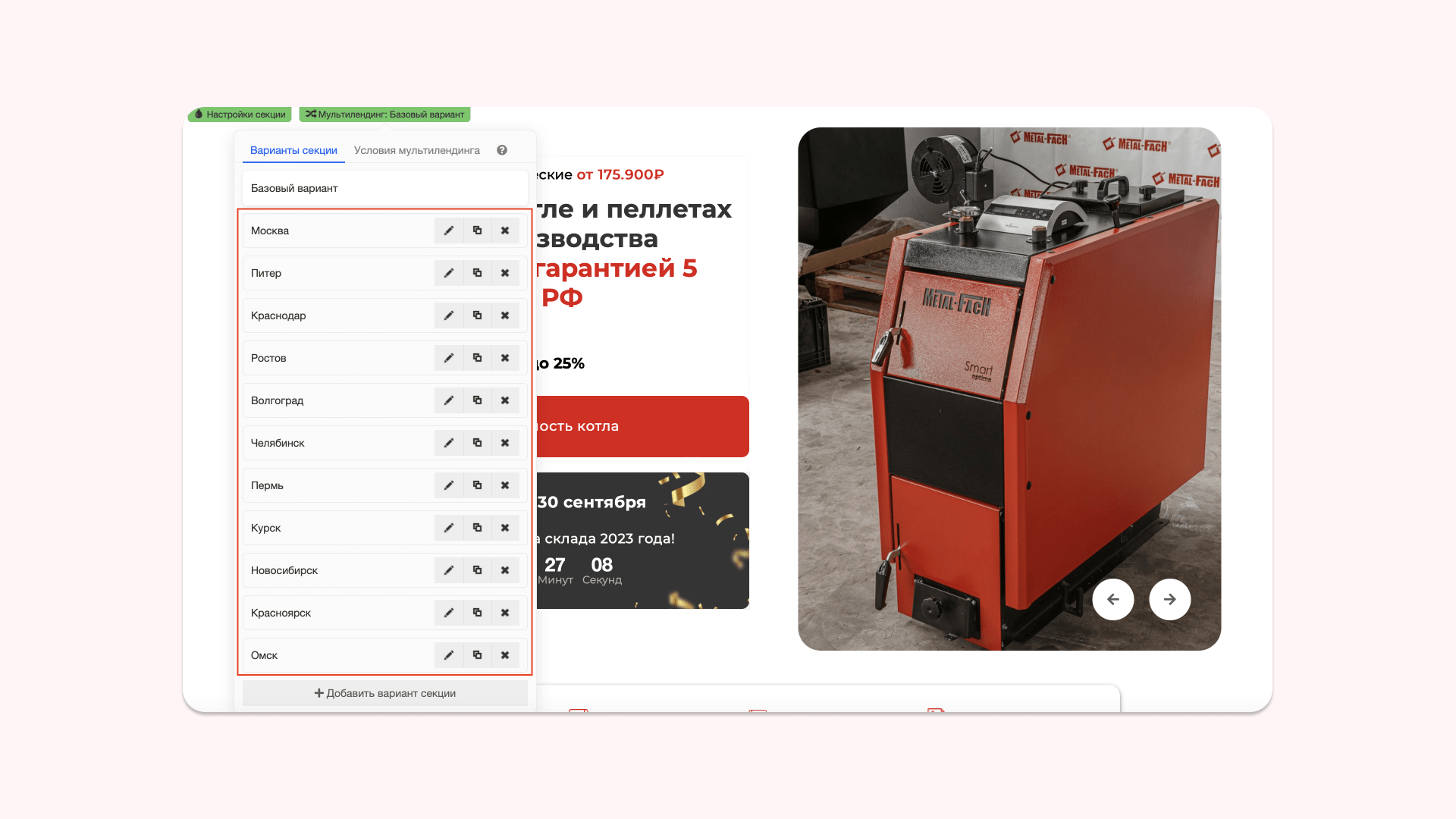The image size is (1456, 819).
Task: Open Настройки секции green label
Action: click(x=240, y=115)
